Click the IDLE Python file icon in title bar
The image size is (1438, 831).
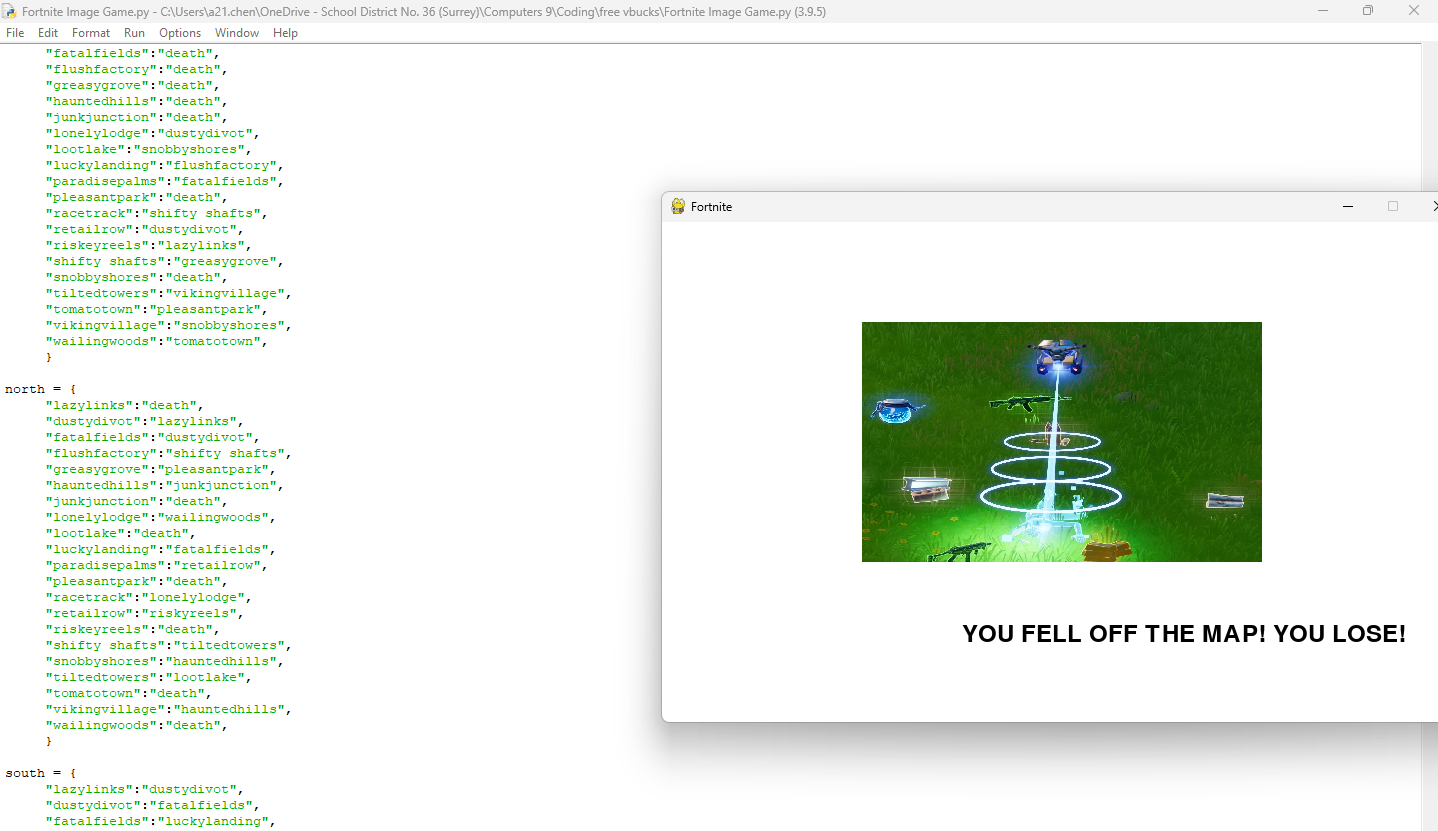click(10, 11)
